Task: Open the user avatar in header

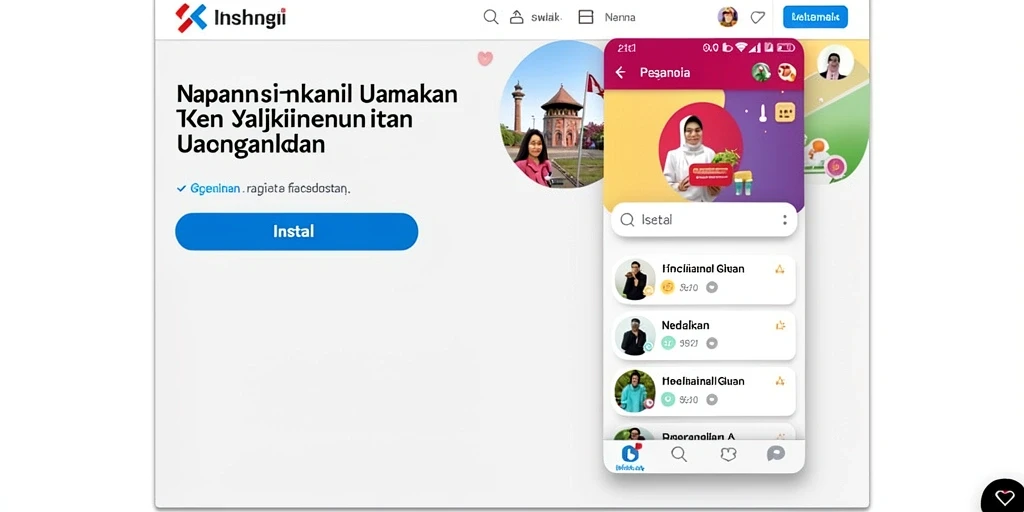Action: pyautogui.click(x=728, y=17)
